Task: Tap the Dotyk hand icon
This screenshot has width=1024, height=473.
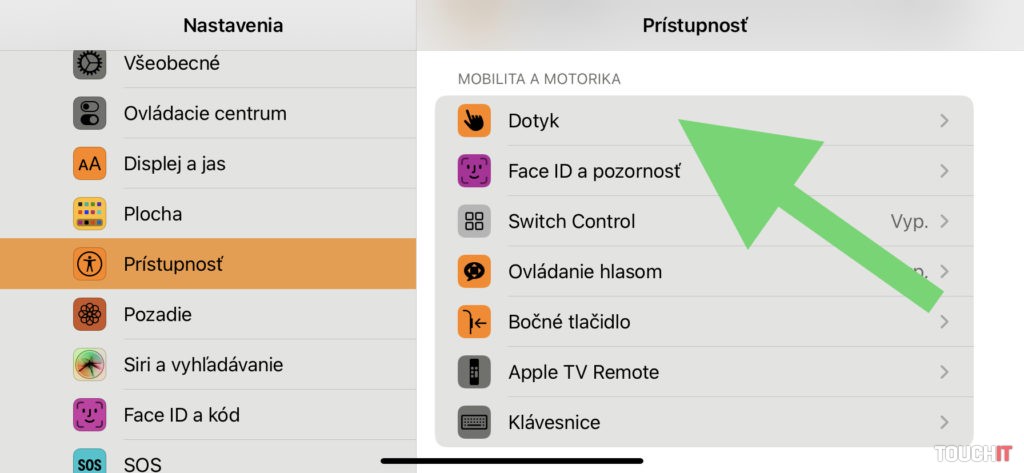Action: coord(474,121)
